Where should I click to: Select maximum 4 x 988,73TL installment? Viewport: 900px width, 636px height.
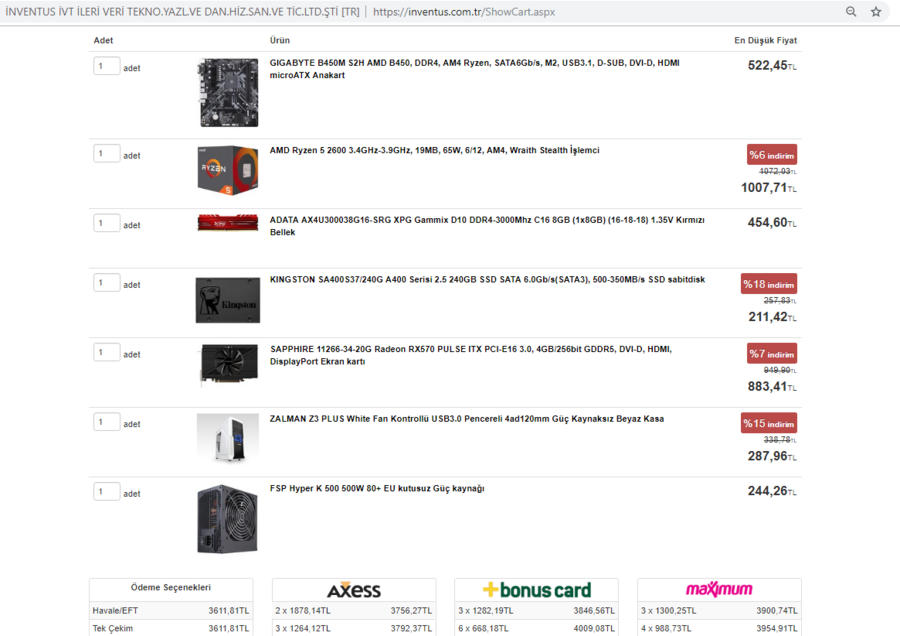(x=719, y=629)
